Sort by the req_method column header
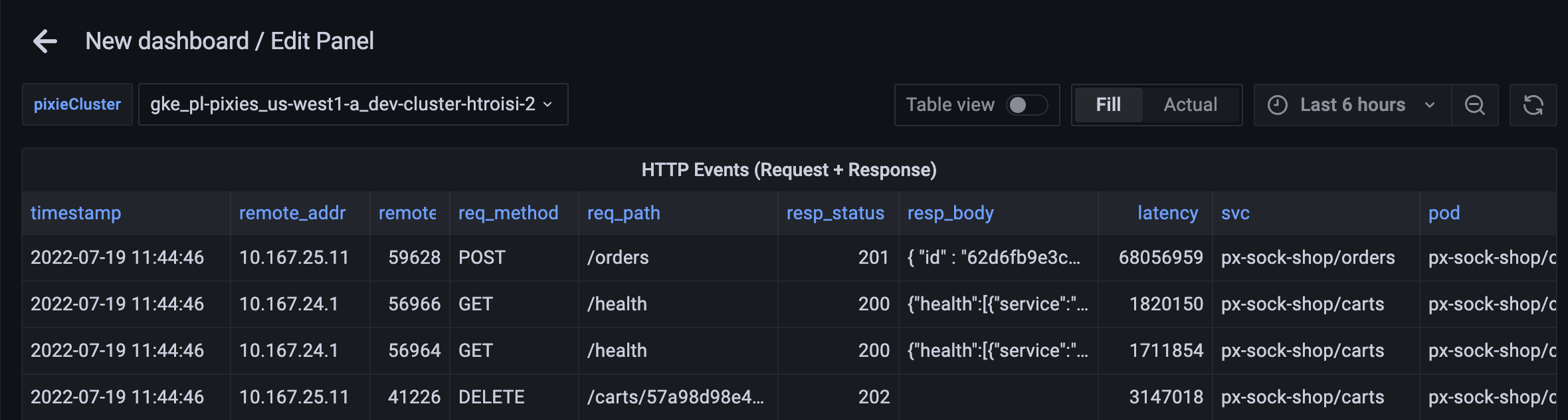 point(508,213)
